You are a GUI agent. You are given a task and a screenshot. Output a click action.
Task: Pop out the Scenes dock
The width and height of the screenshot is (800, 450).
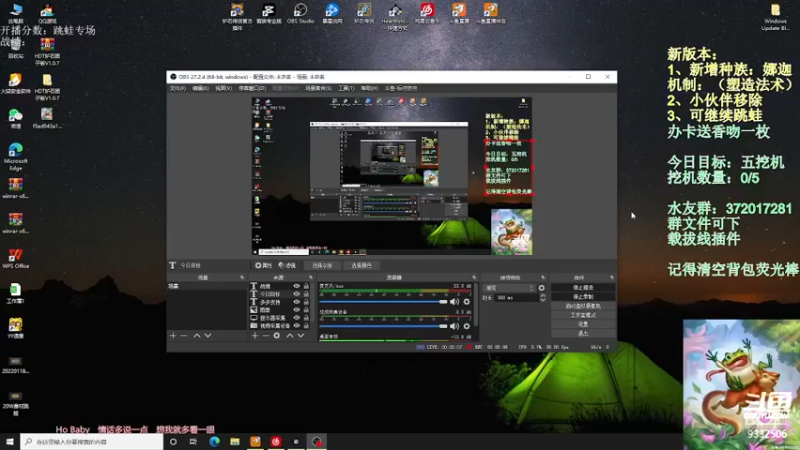pos(242,278)
